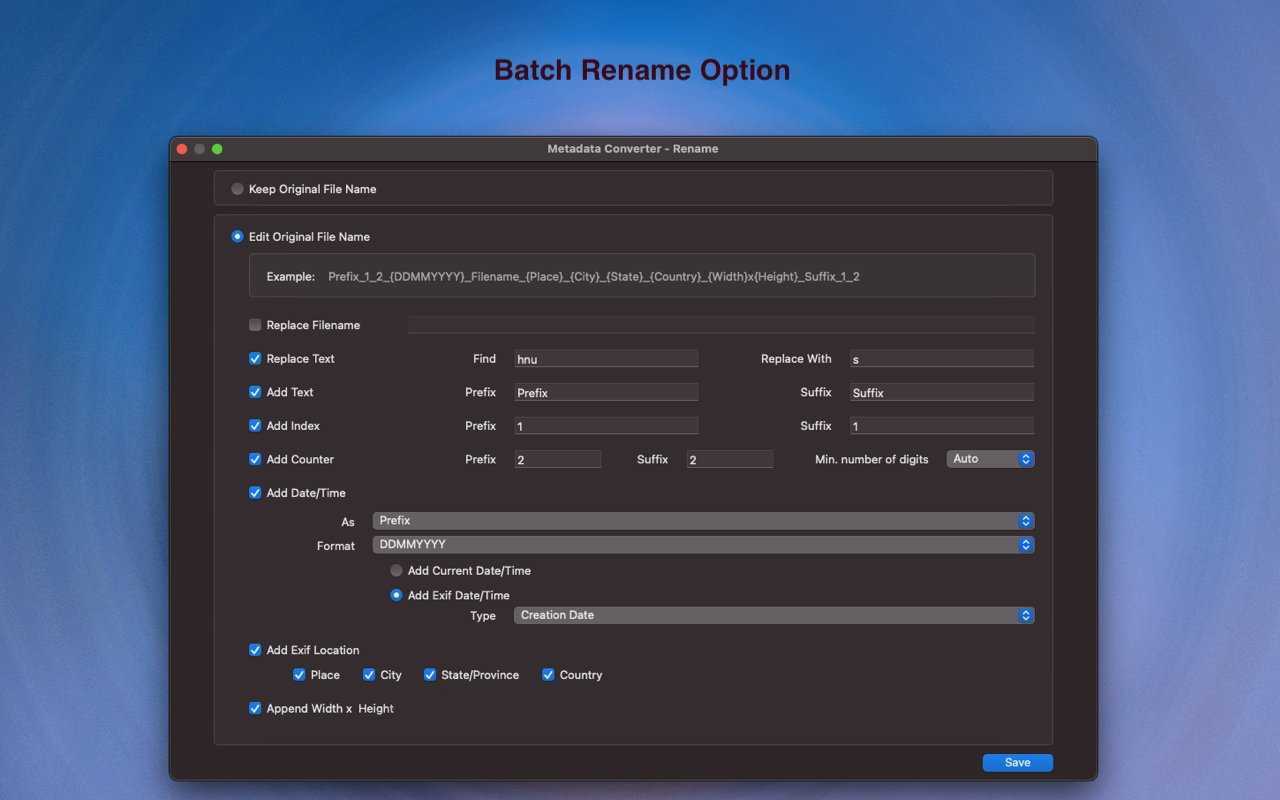Toggle the Add Counter checkbox
Screen dimensions: 1280x800
(255, 459)
